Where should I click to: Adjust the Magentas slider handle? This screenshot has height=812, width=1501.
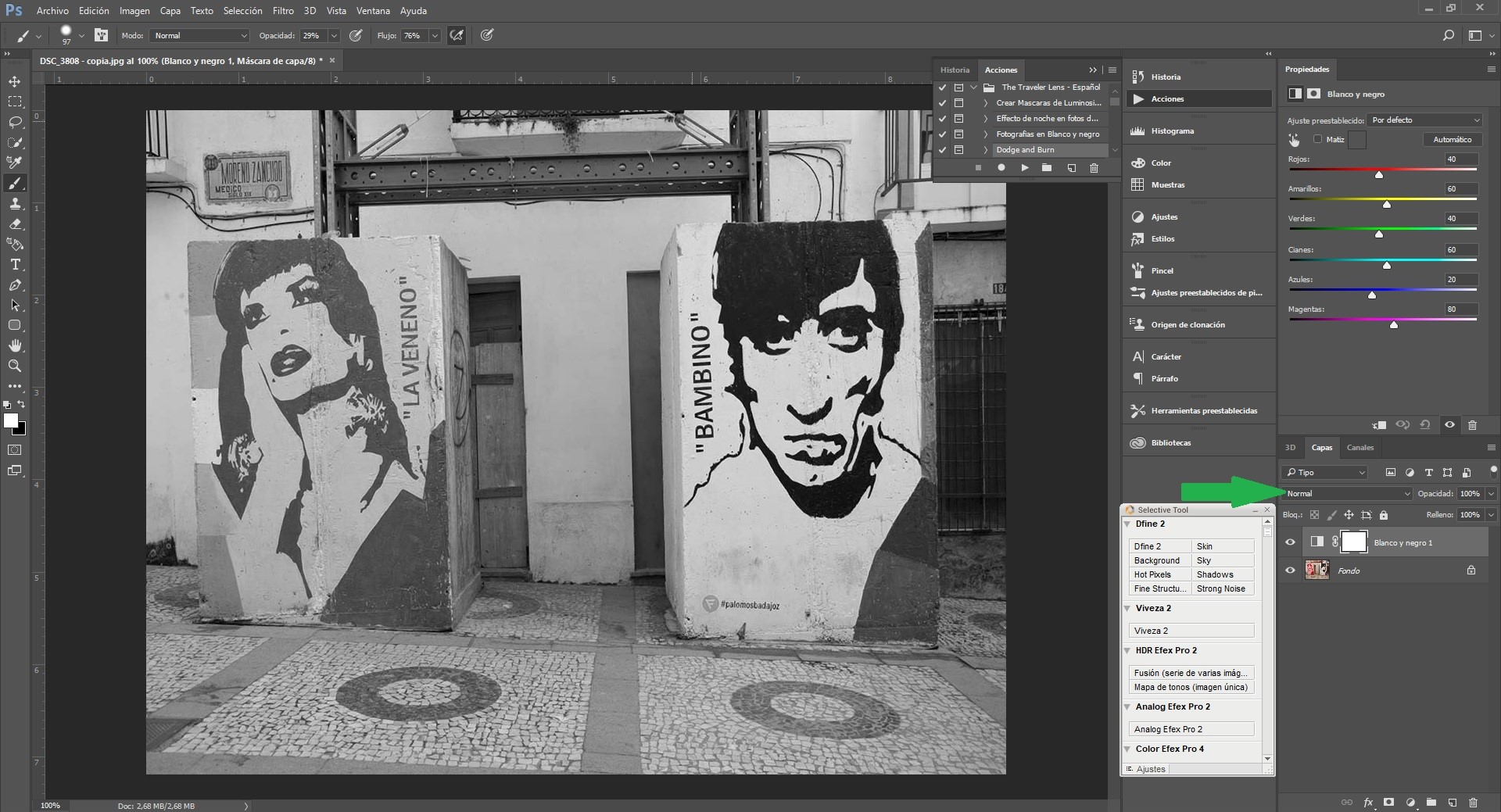(x=1394, y=324)
